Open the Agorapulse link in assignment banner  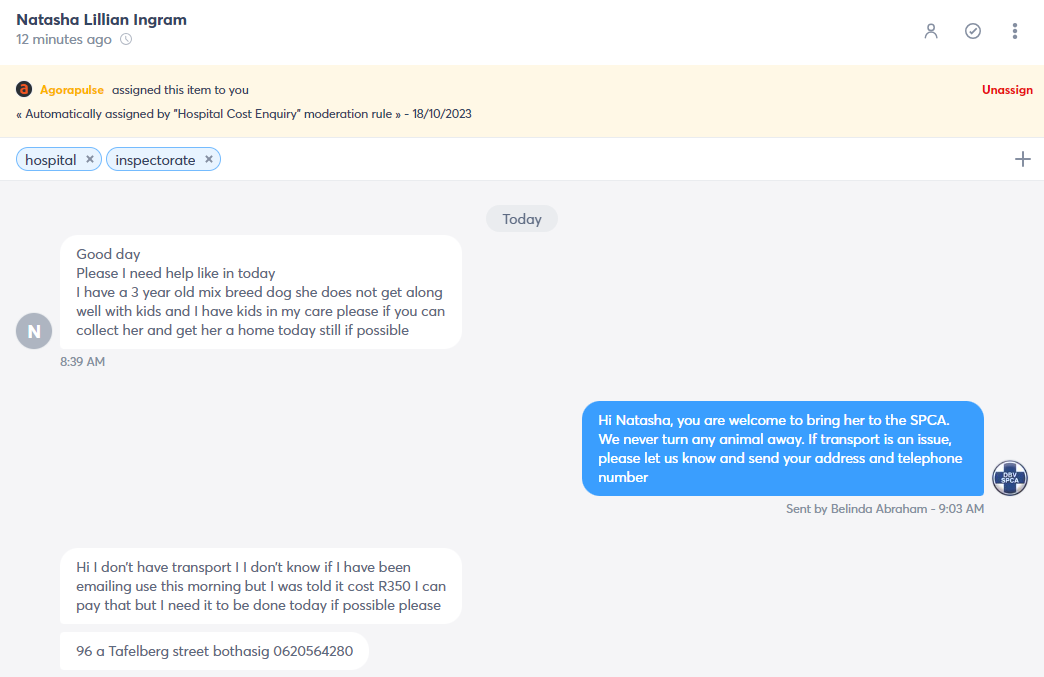click(x=72, y=90)
